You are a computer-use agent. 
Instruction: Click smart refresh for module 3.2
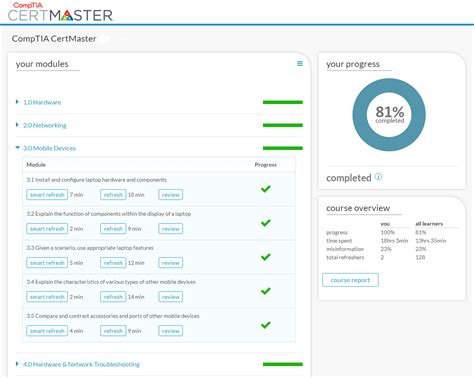pos(47,229)
